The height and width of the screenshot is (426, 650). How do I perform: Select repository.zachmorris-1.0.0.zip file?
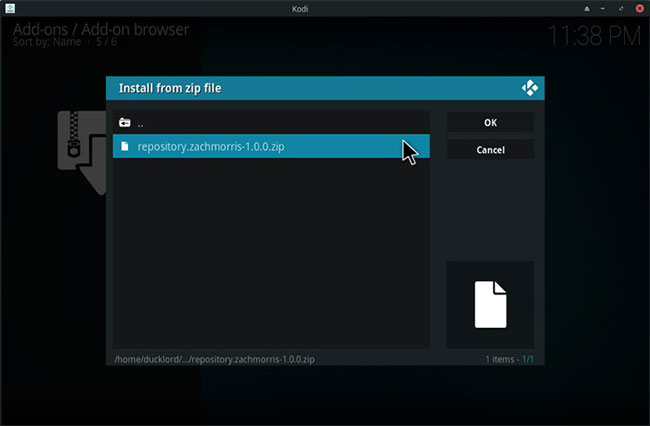271,146
